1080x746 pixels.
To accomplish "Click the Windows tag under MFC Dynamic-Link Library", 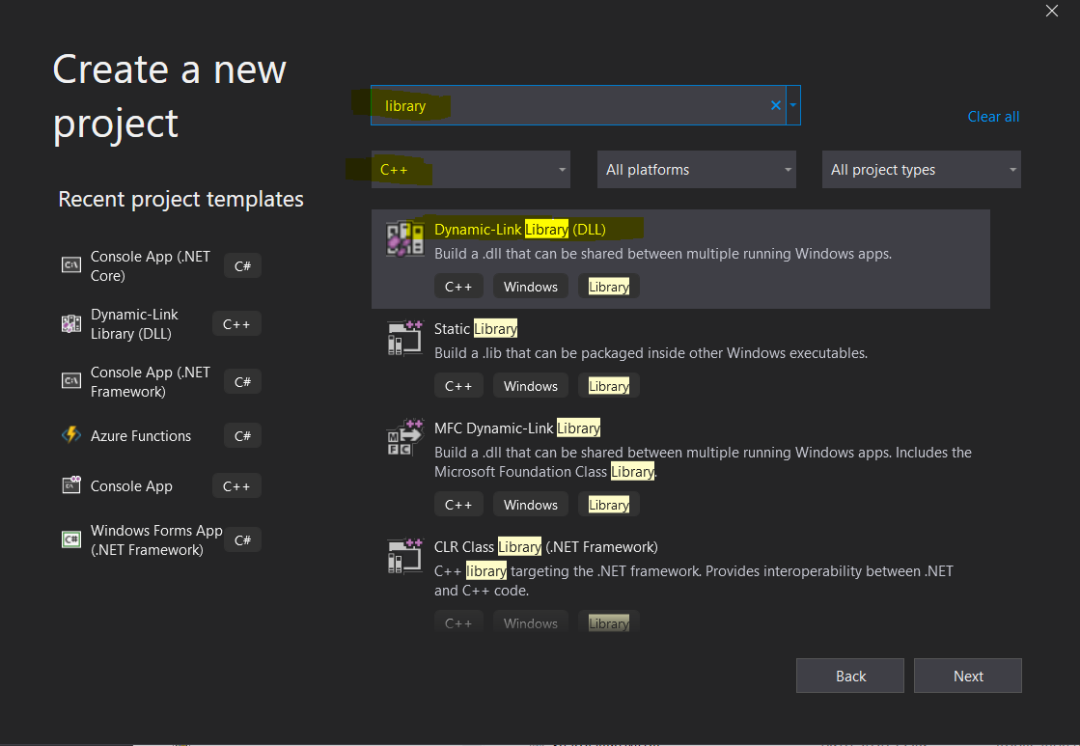I will 530,504.
